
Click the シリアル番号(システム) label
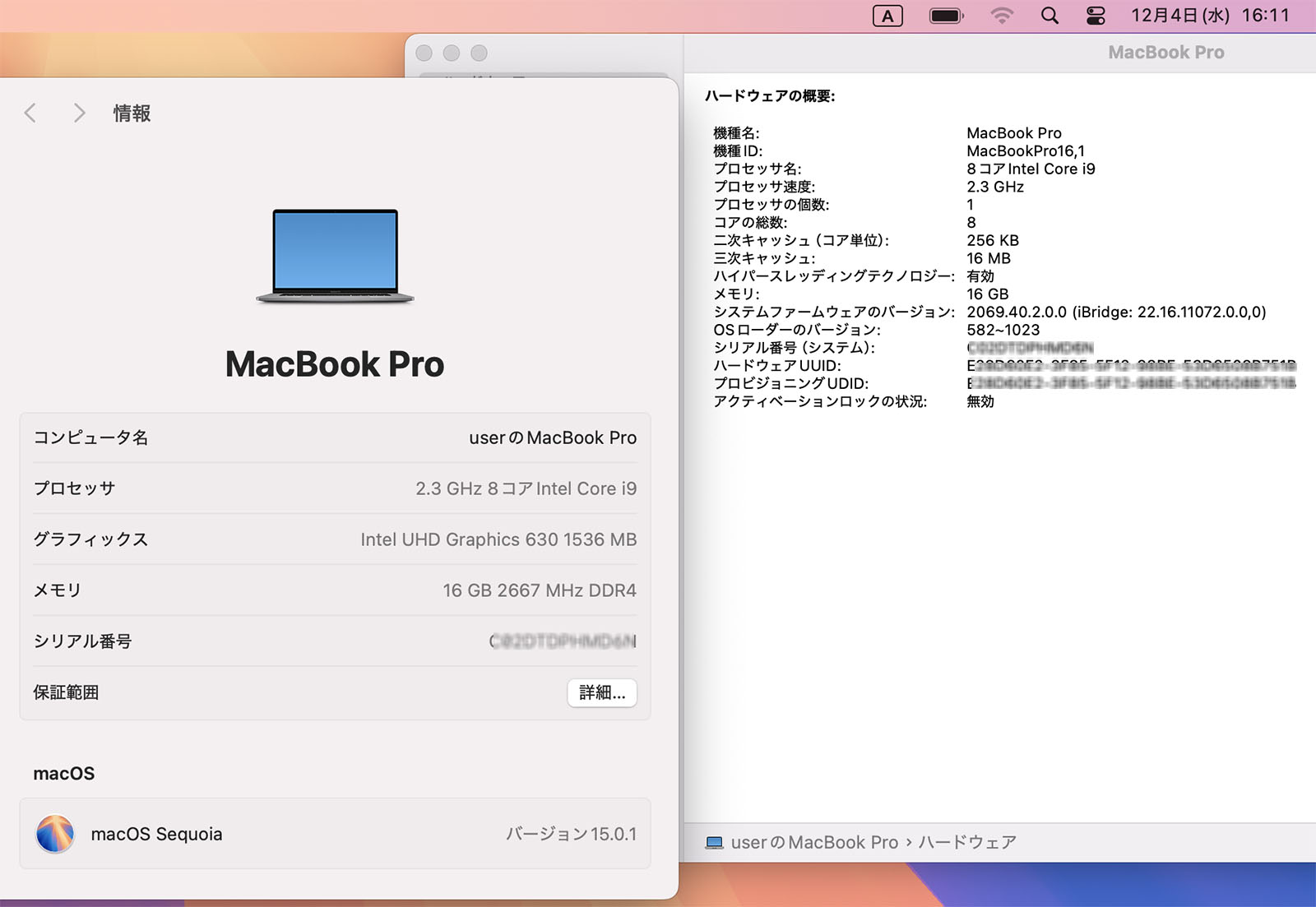point(795,348)
